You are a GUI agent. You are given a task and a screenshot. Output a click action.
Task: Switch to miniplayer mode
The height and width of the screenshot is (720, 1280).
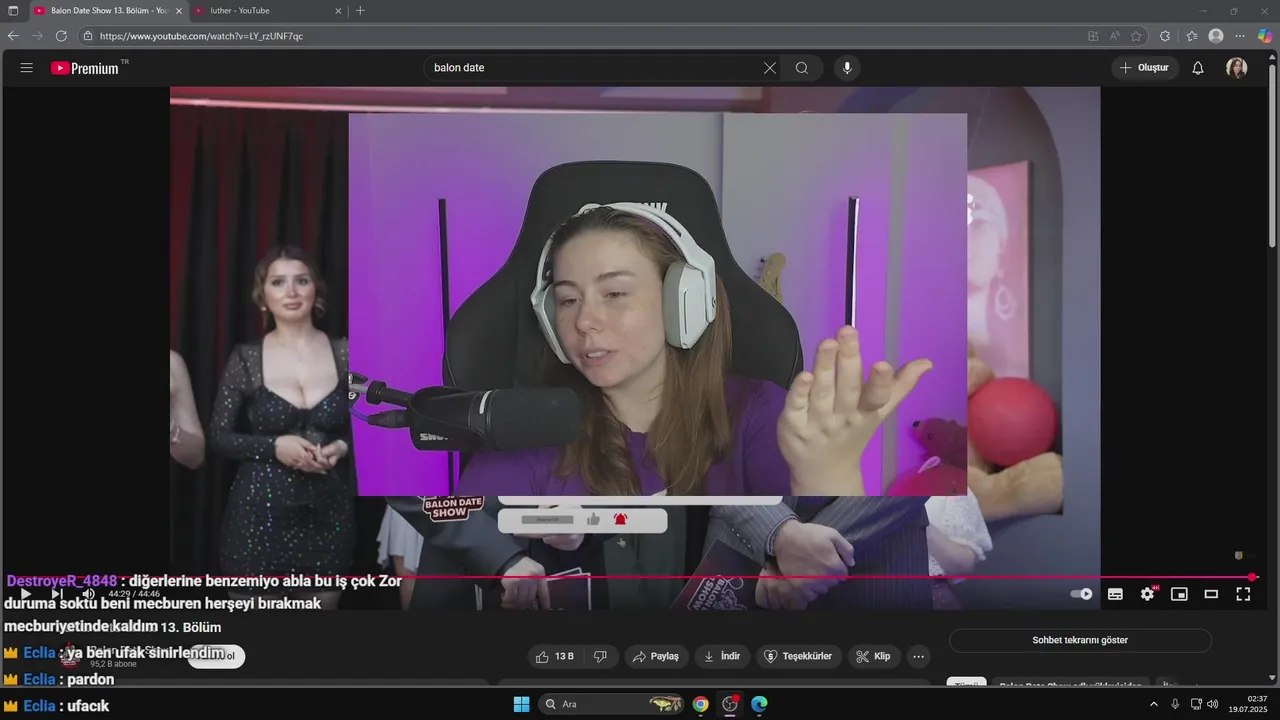coord(1179,594)
